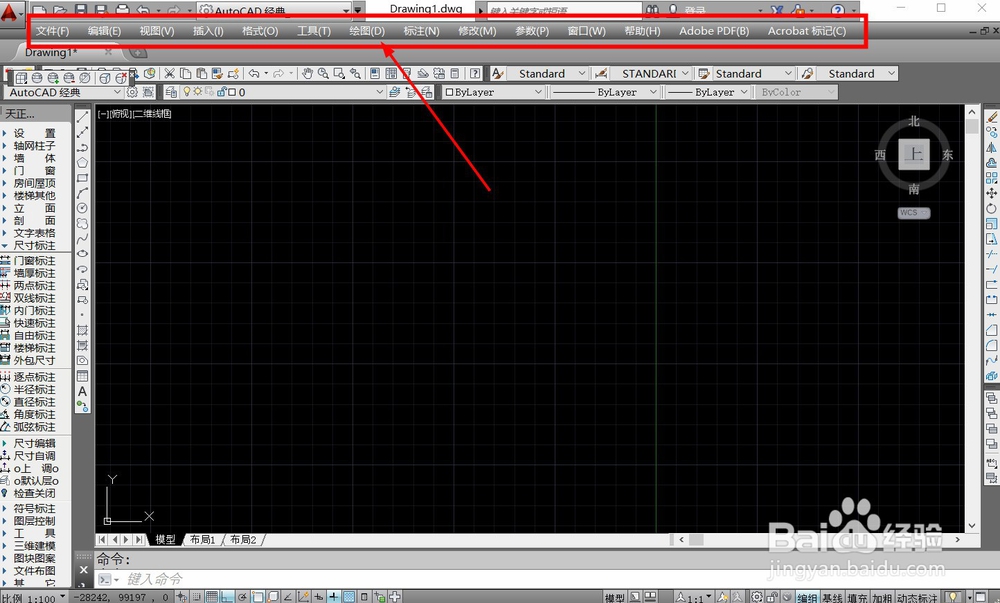Screen dimensions: 1000x603
Task: Click the Text Style icon before Standard
Action: pyautogui.click(x=498, y=74)
